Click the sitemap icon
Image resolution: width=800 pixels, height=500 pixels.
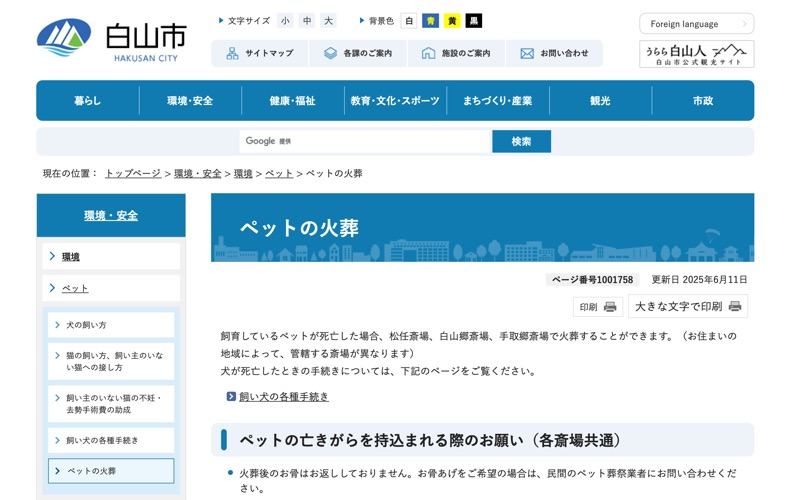pyautogui.click(x=232, y=54)
